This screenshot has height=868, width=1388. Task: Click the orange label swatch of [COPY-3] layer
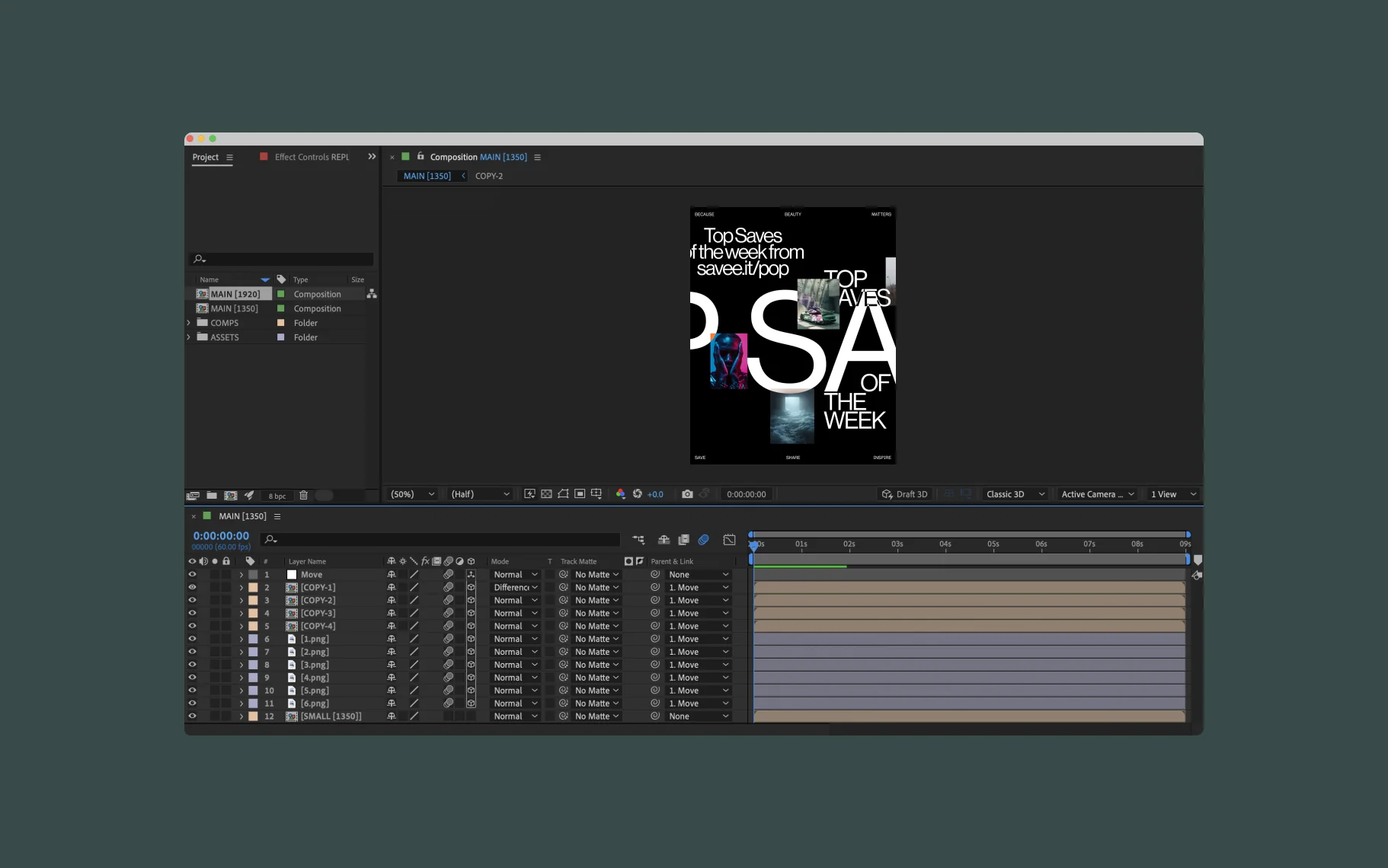pos(253,614)
